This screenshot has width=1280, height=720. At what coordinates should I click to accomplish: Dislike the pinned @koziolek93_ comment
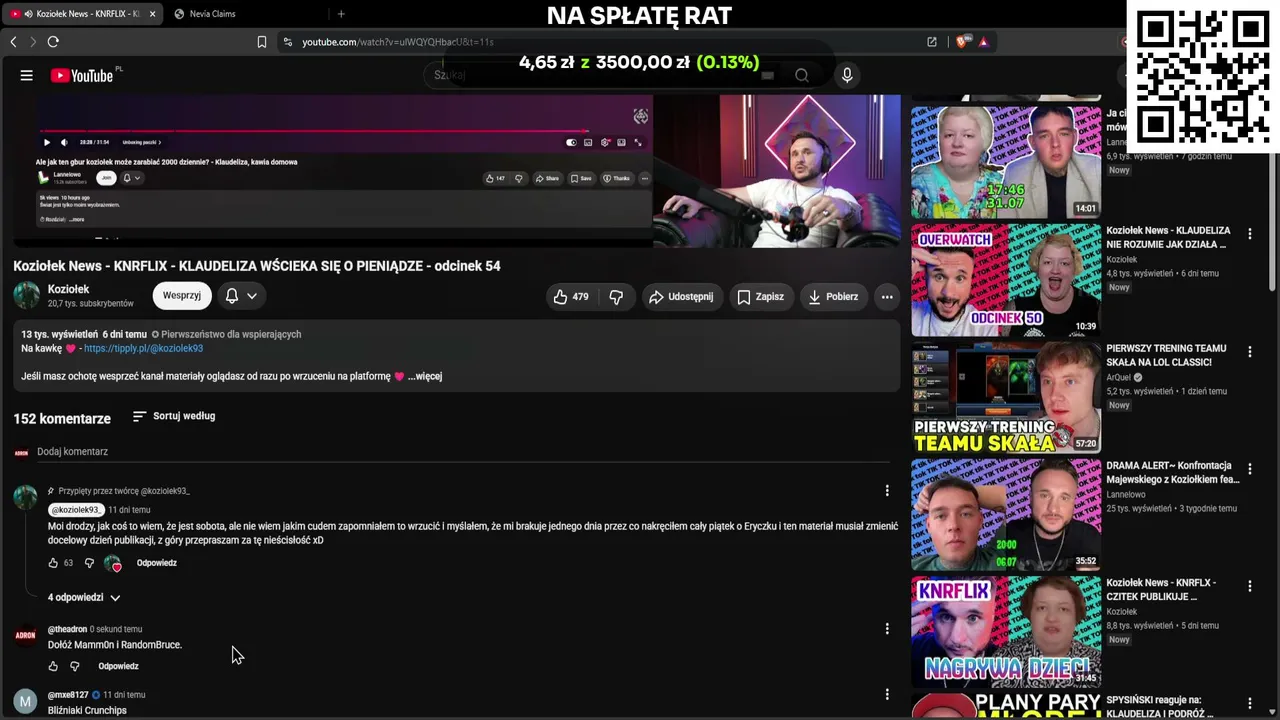[89, 563]
